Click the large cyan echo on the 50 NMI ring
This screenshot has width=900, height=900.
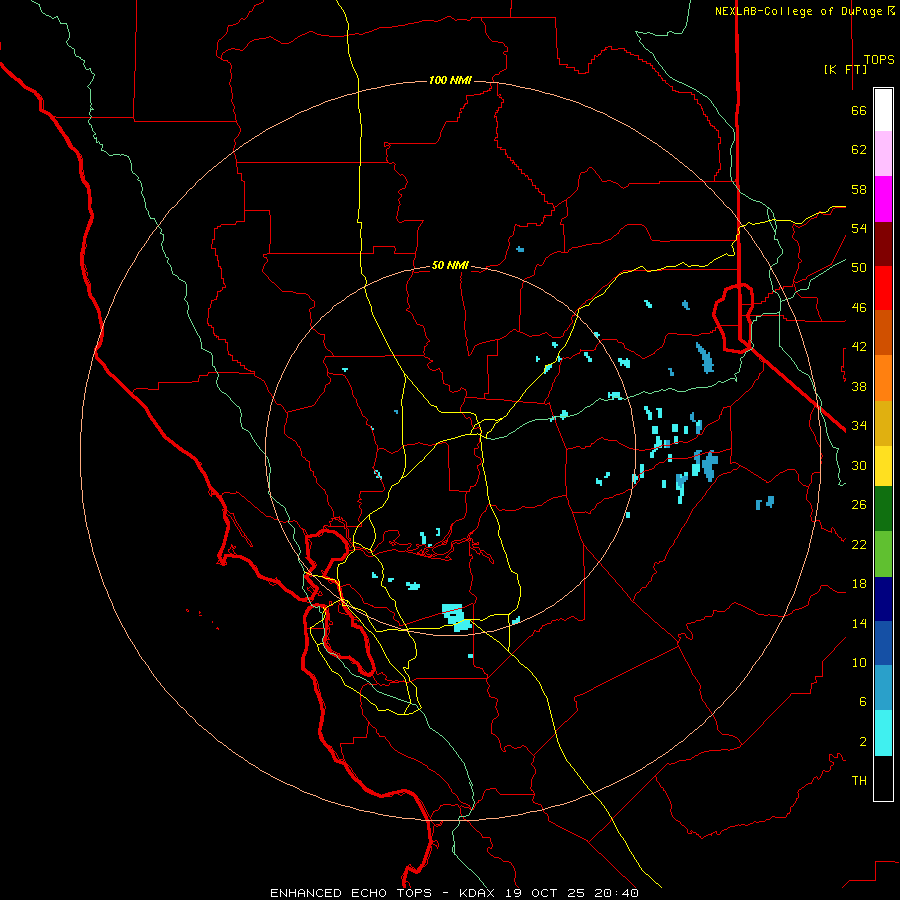pyautogui.click(x=456, y=617)
